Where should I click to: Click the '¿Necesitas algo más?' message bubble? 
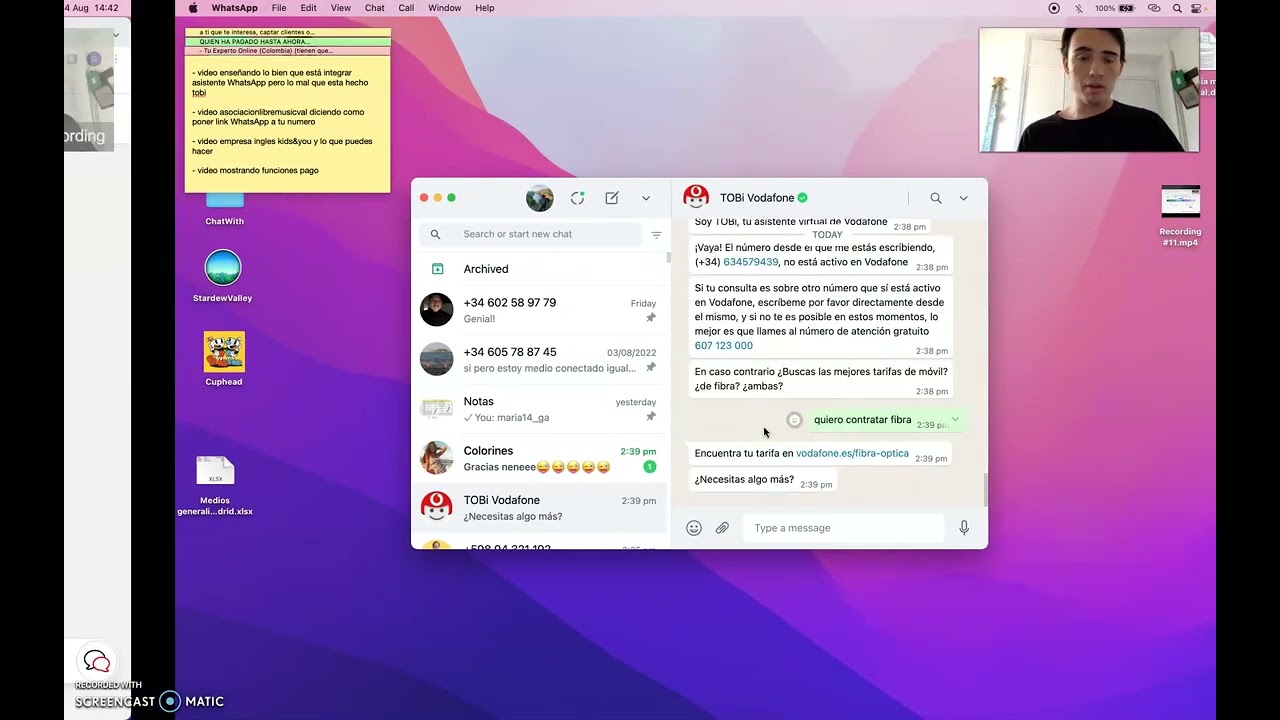tap(761, 480)
